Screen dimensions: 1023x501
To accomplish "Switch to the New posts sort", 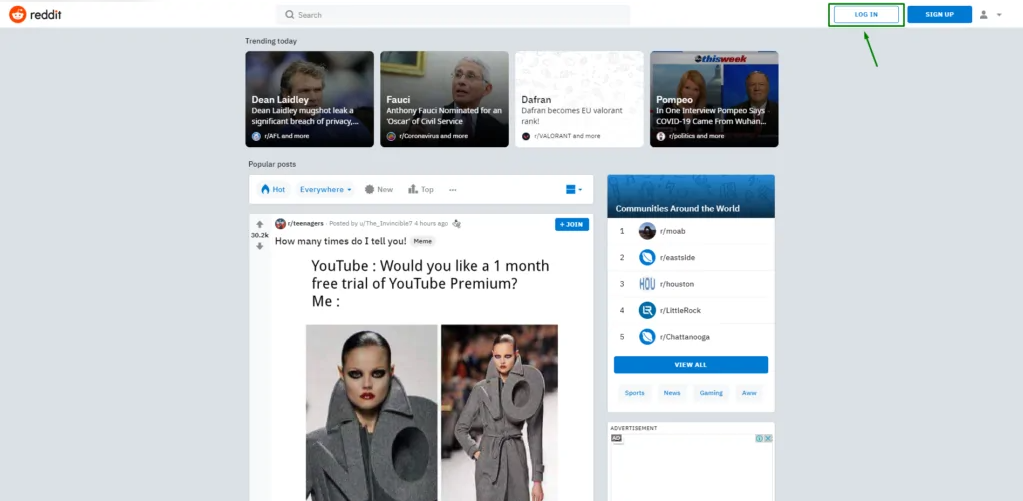I will [x=379, y=189].
